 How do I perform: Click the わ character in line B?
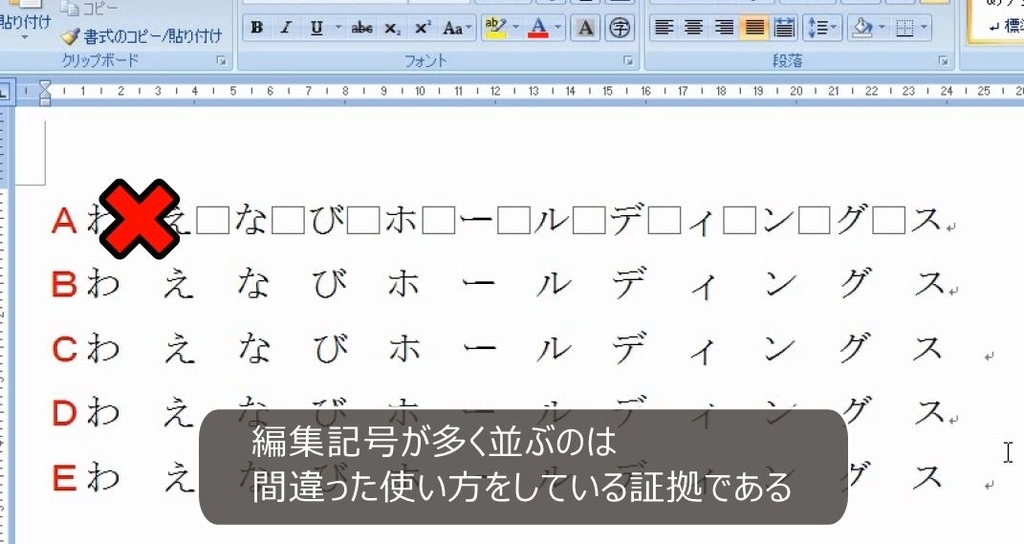[x=103, y=284]
